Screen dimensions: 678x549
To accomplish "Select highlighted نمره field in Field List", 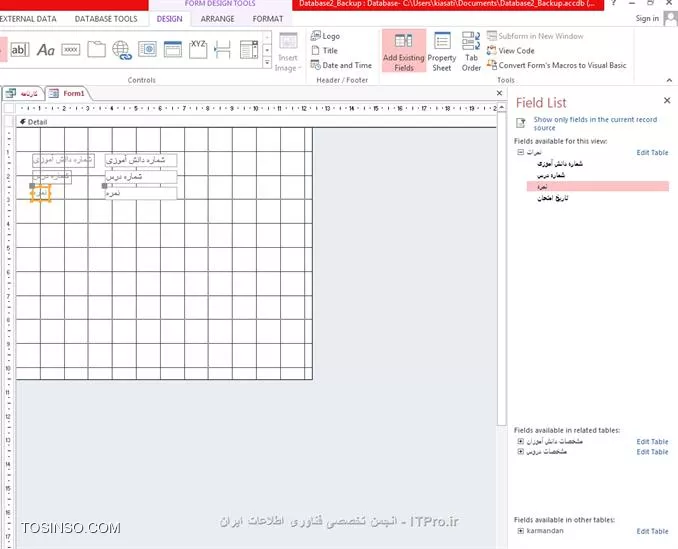I will (598, 186).
